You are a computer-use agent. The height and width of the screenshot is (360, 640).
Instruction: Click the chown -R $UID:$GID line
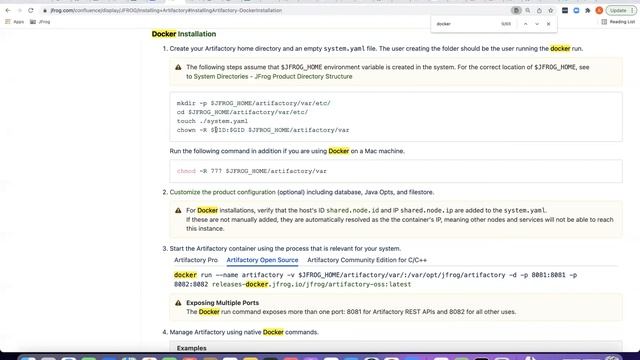tap(263, 130)
